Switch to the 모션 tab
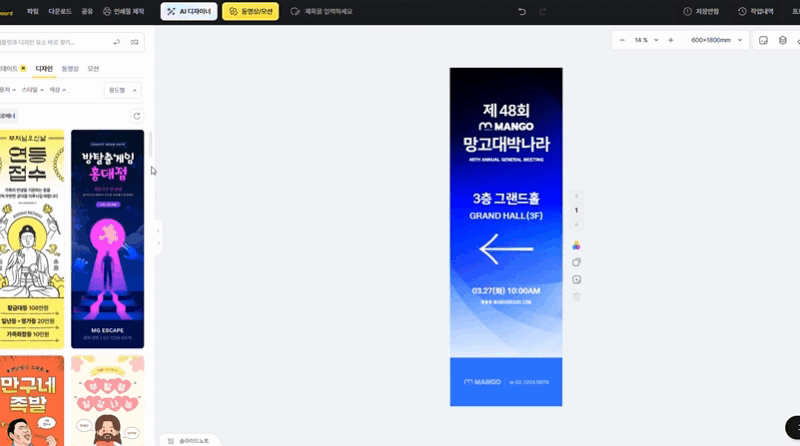Viewport: 800px width, 446px height. pos(93,68)
